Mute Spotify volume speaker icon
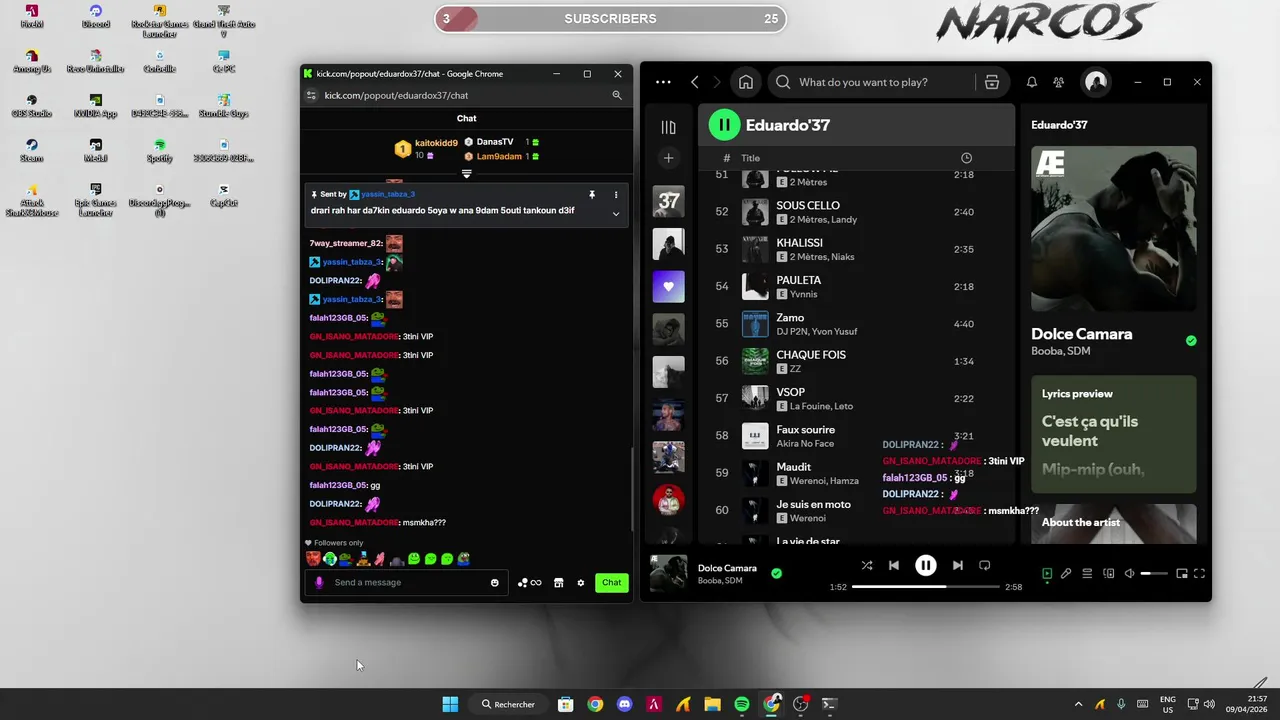The width and height of the screenshot is (1280, 720). point(1129,574)
